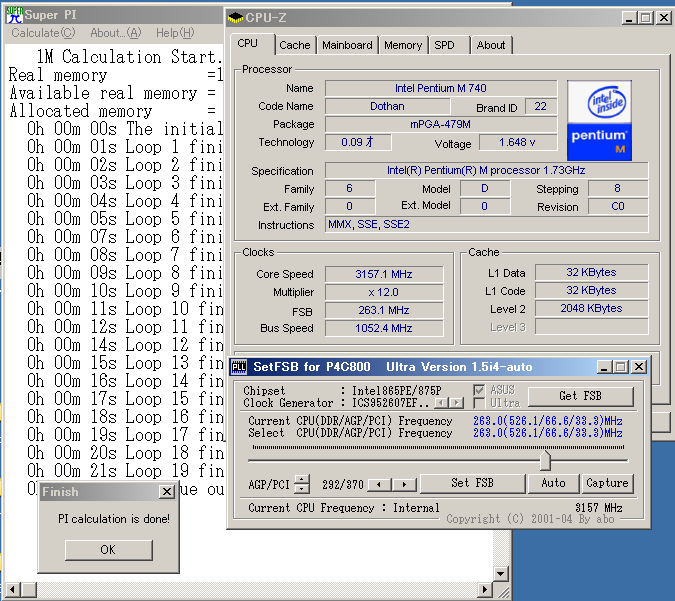Click the Current CPU Frequency 3157 MHz readout
The height and width of the screenshot is (601, 675).
599,508
